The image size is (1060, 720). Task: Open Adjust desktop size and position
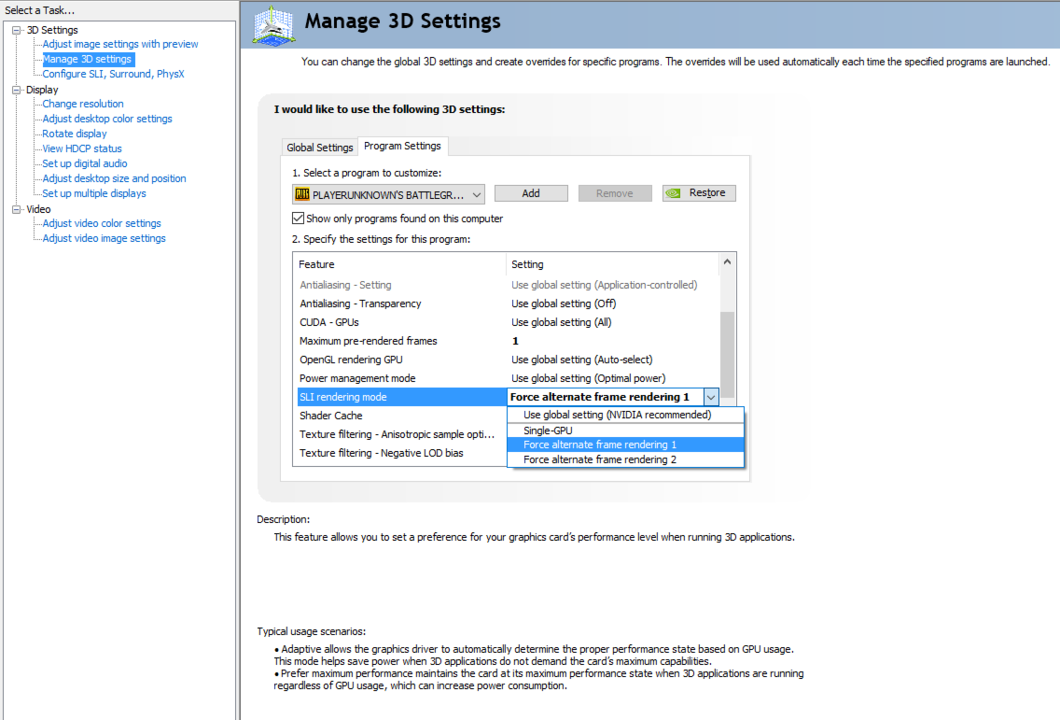click(114, 178)
